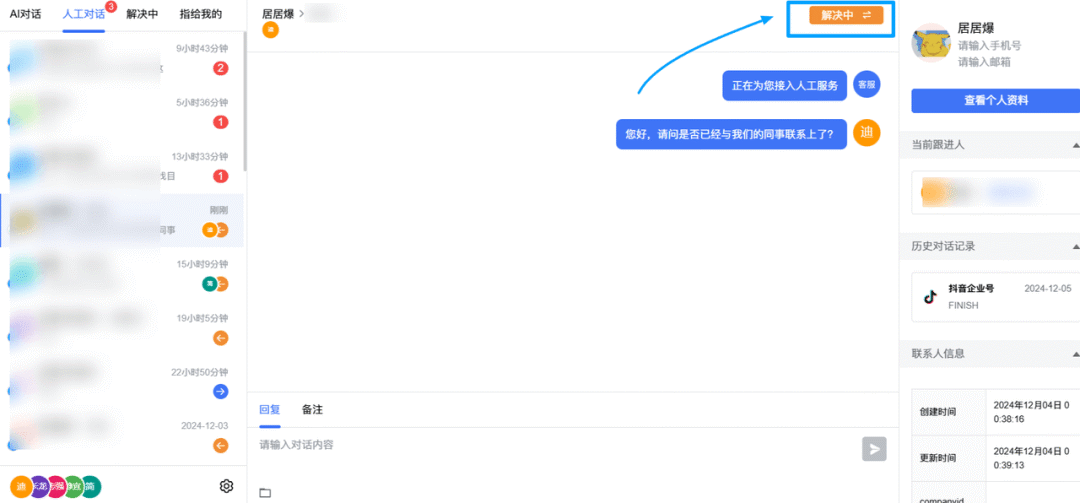Click small orange avatar under 居居爆 header
The image size is (1080, 503).
click(x=271, y=30)
